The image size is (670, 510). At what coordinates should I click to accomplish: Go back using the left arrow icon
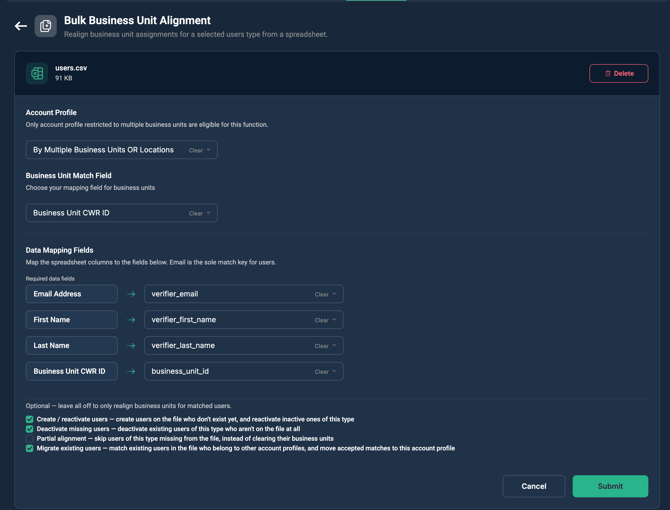(21, 26)
